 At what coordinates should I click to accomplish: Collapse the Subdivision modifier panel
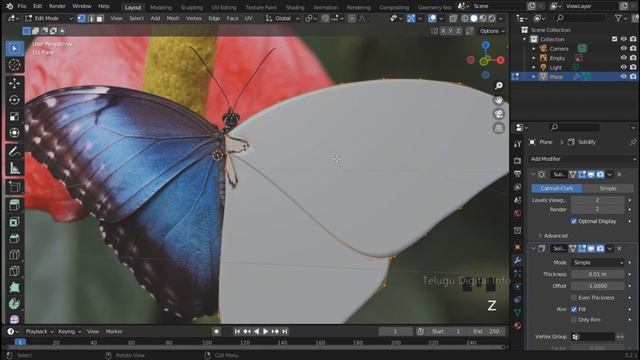(x=533, y=174)
